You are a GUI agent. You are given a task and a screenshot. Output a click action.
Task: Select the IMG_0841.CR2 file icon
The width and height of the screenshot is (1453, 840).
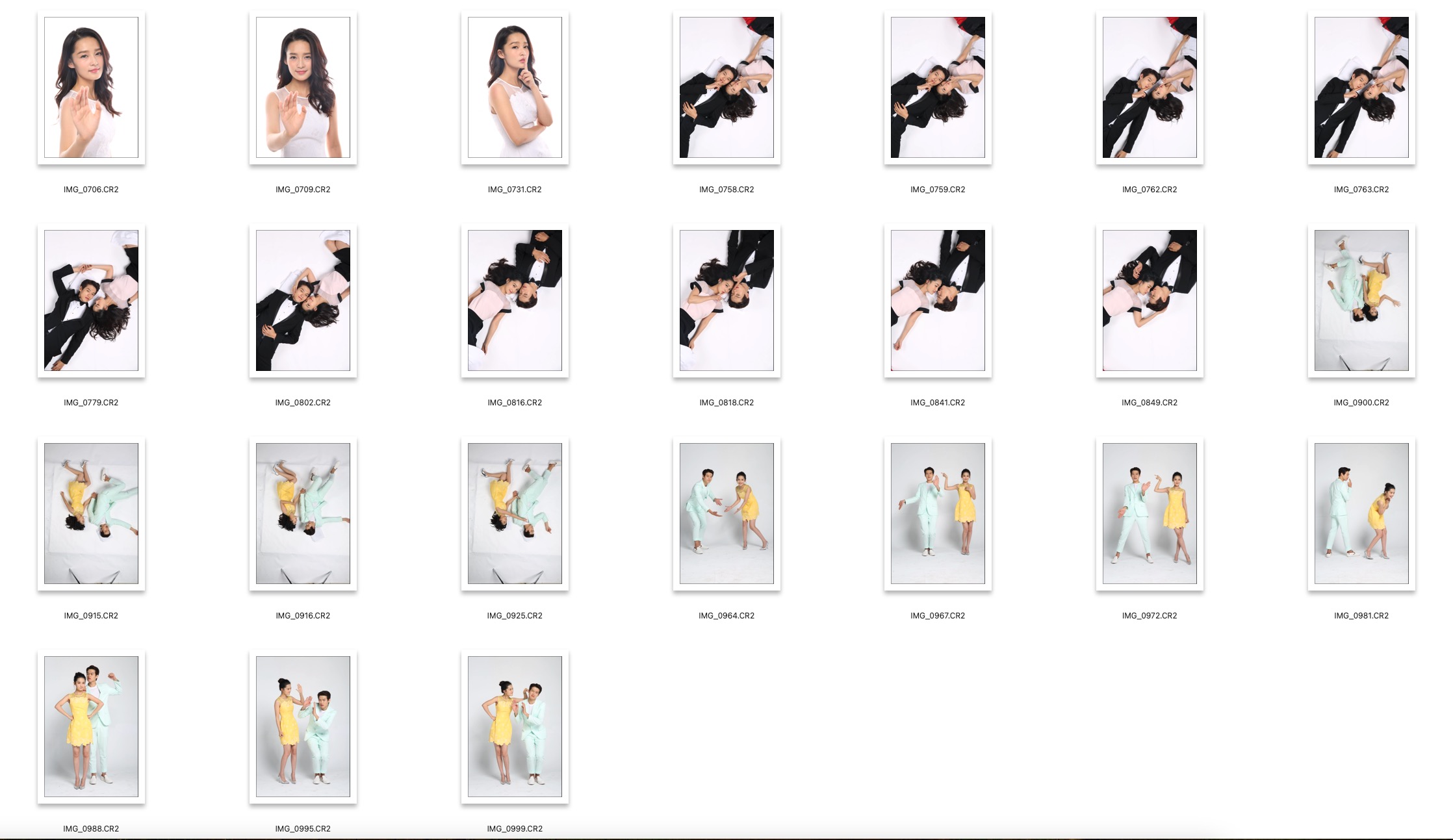click(x=938, y=300)
